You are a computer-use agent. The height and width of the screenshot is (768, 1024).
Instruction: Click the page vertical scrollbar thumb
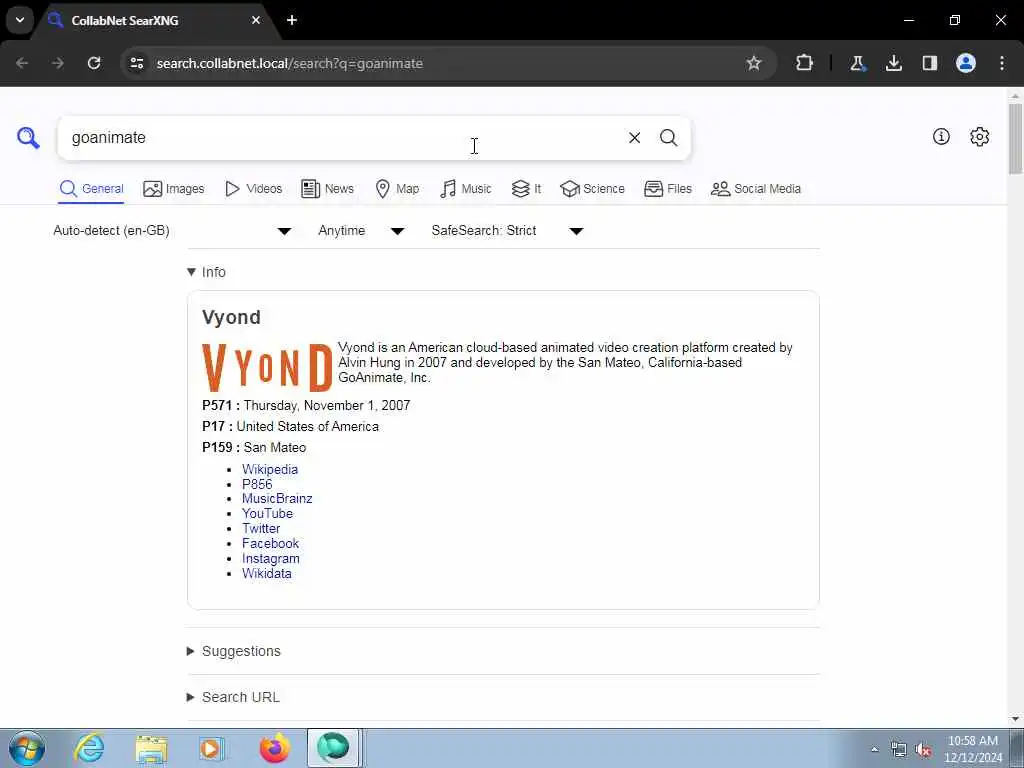click(x=1015, y=138)
